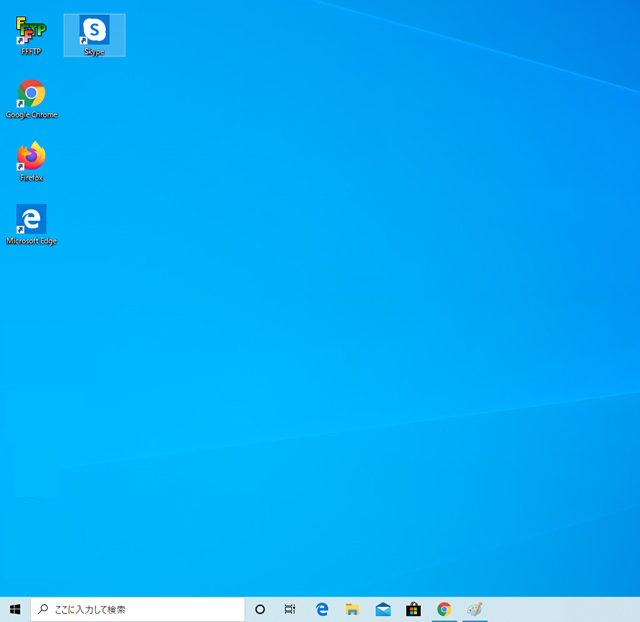Viewport: 640px width, 622px height.
Task: Open File Explorer from the taskbar
Action: click(x=352, y=609)
